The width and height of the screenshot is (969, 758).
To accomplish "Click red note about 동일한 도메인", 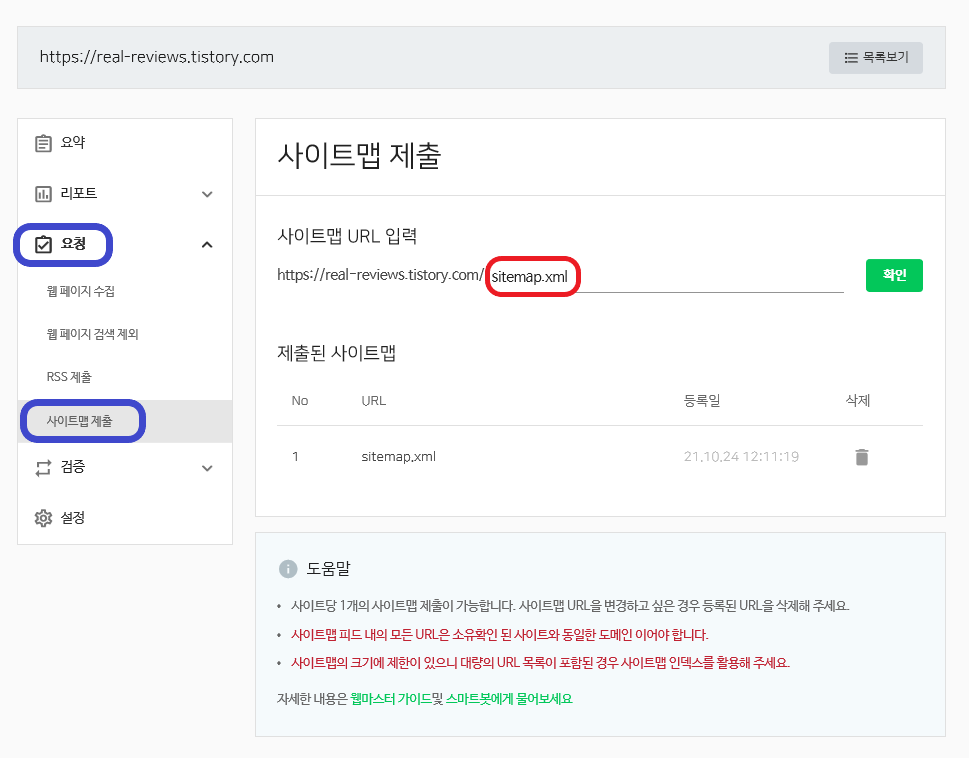I will (x=499, y=634).
